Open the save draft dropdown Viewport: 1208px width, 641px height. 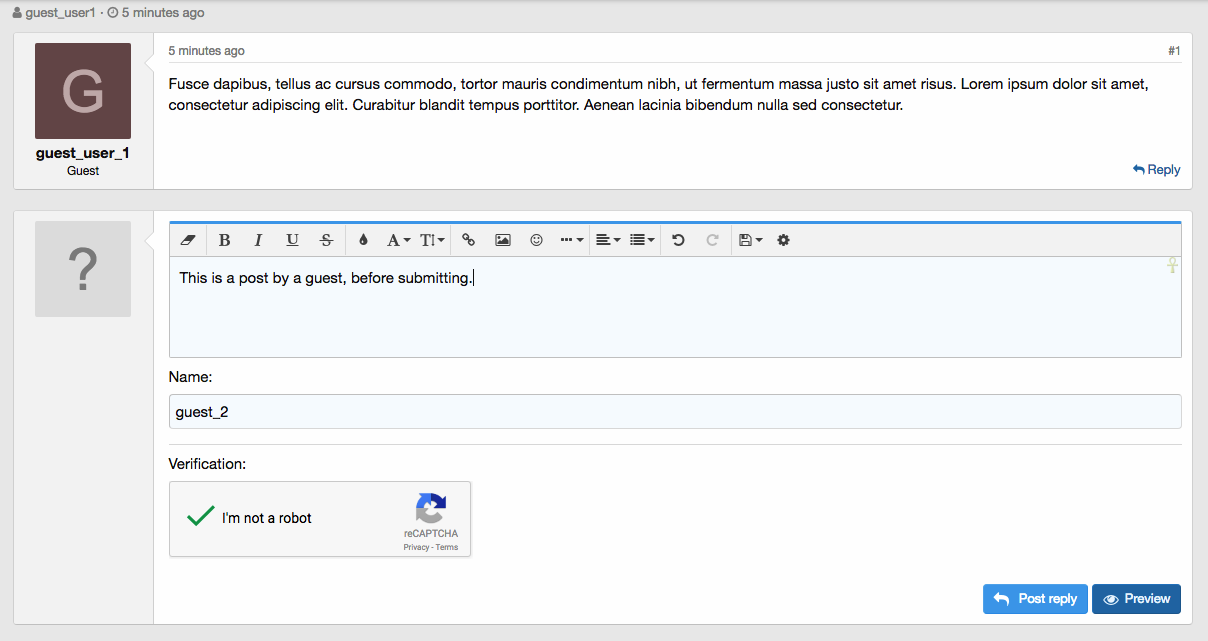(x=749, y=240)
